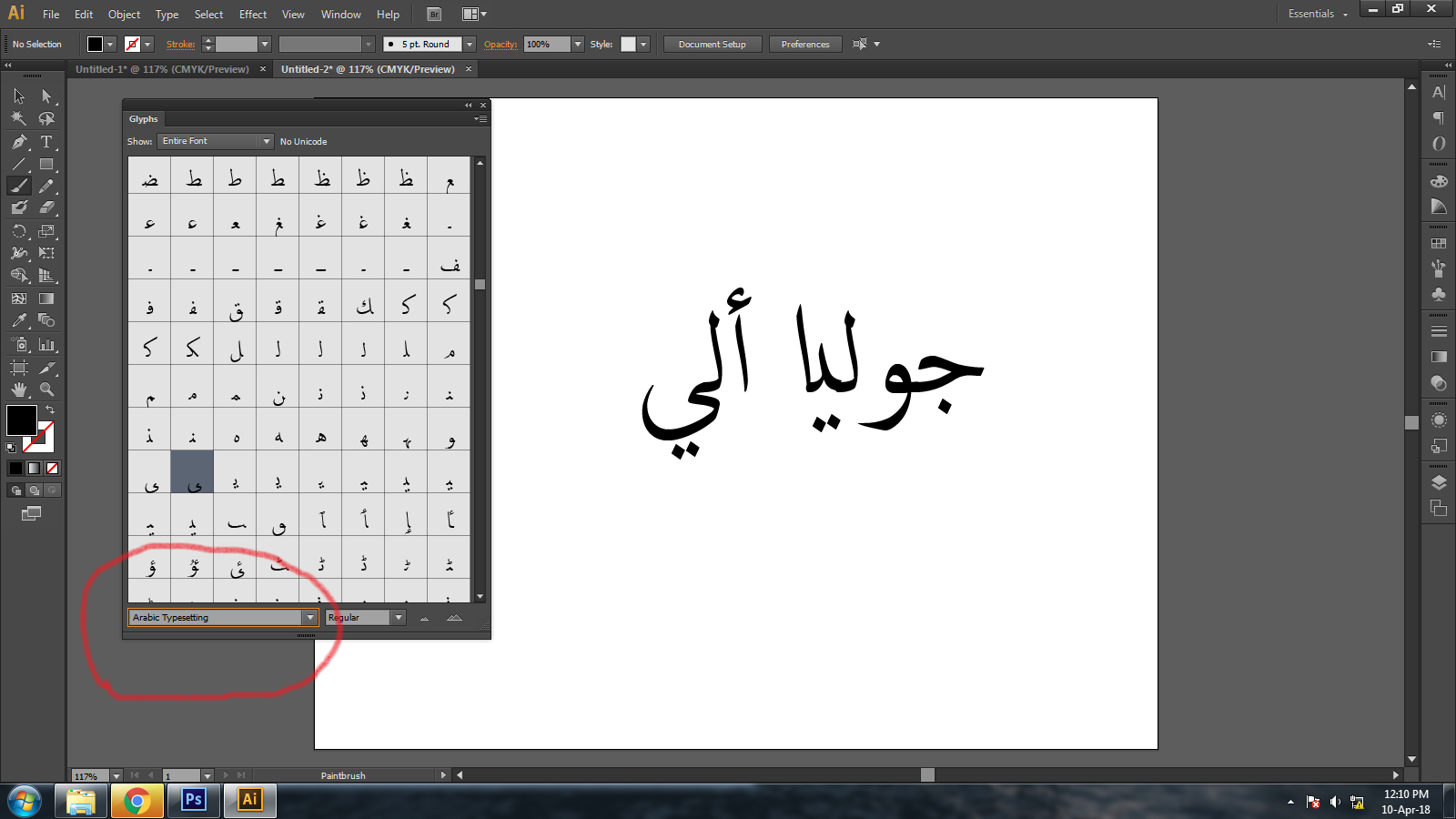The image size is (1456, 819).
Task: Swap fill and stroke colors
Action: [x=51, y=409]
